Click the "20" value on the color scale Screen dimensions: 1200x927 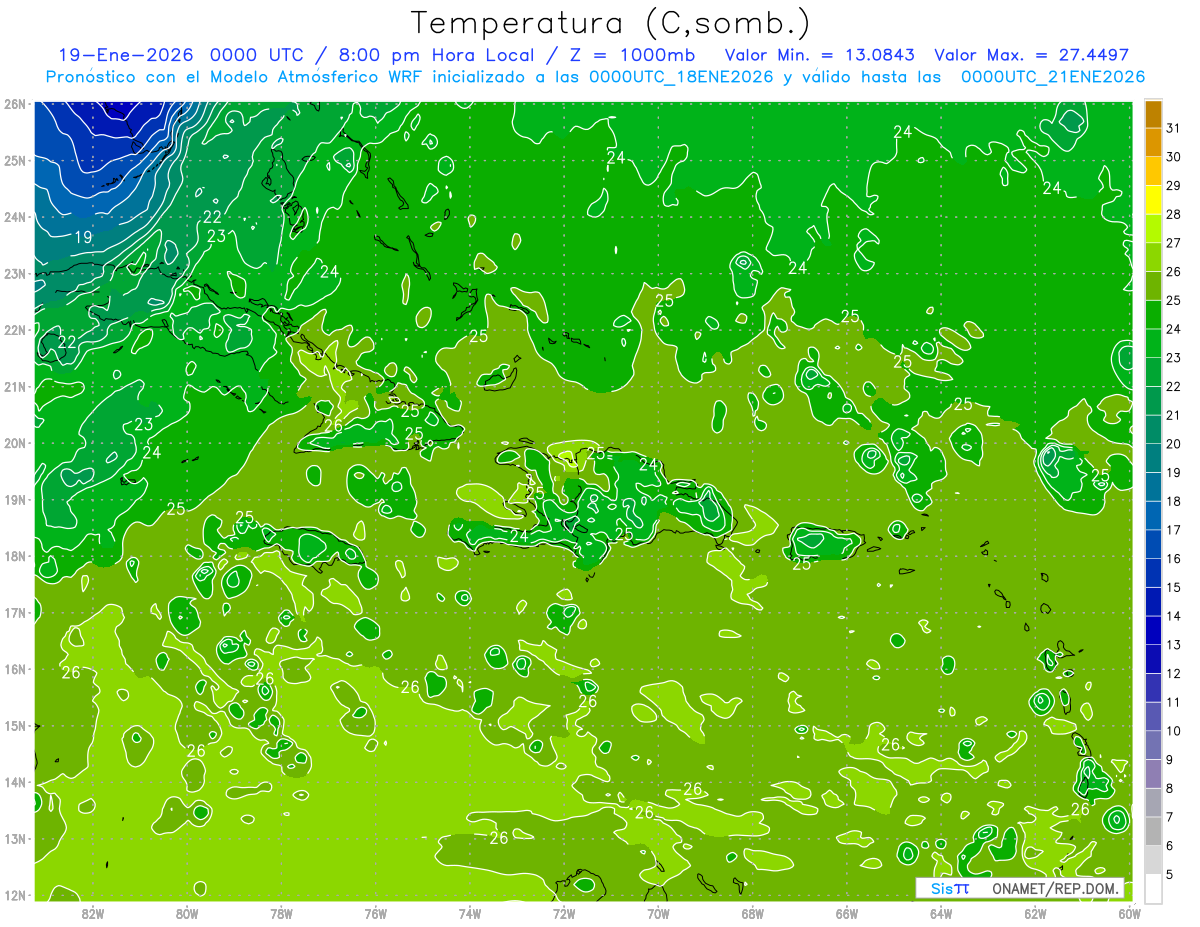pos(1174,444)
